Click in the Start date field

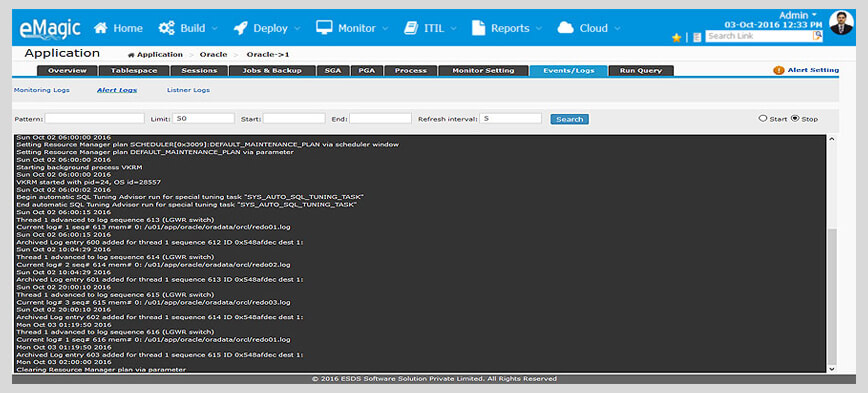tap(294, 118)
